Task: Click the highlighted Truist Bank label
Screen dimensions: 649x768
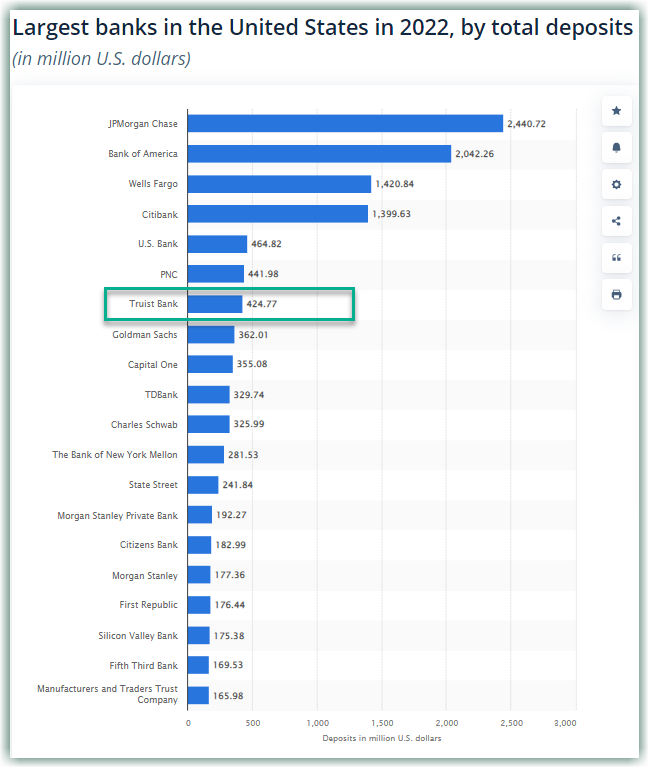Action: pyautogui.click(x=153, y=304)
